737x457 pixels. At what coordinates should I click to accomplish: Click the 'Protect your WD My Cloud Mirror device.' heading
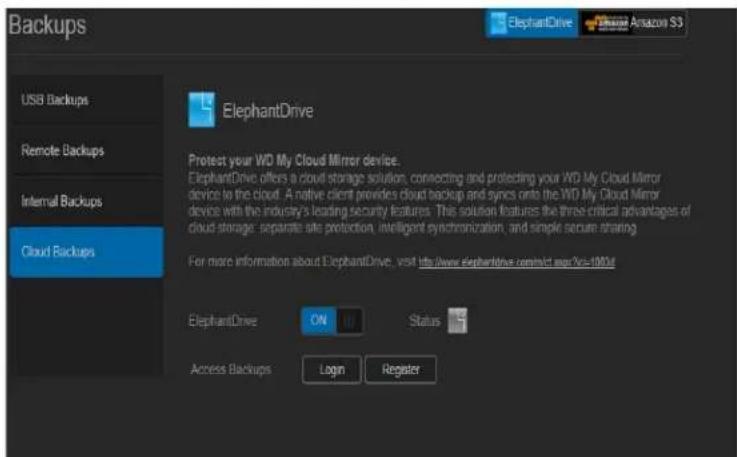[x=294, y=161]
